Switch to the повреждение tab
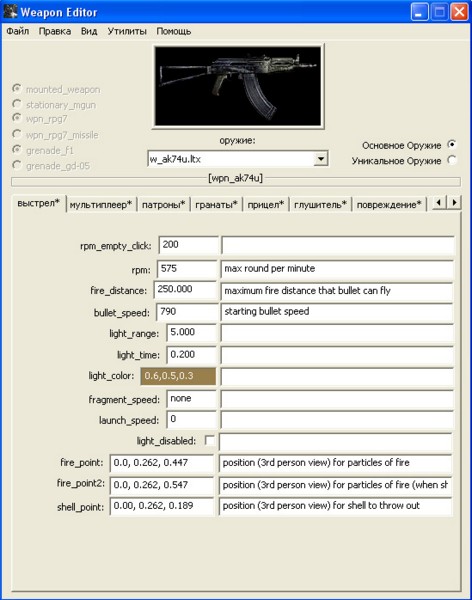 pos(389,205)
